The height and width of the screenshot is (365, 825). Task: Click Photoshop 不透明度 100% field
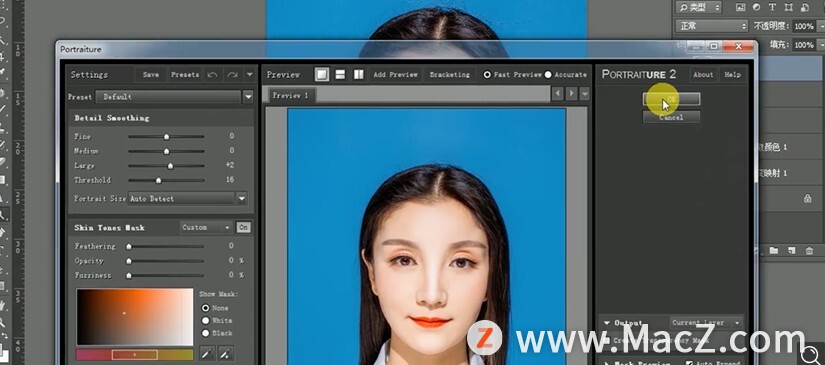tap(804, 26)
